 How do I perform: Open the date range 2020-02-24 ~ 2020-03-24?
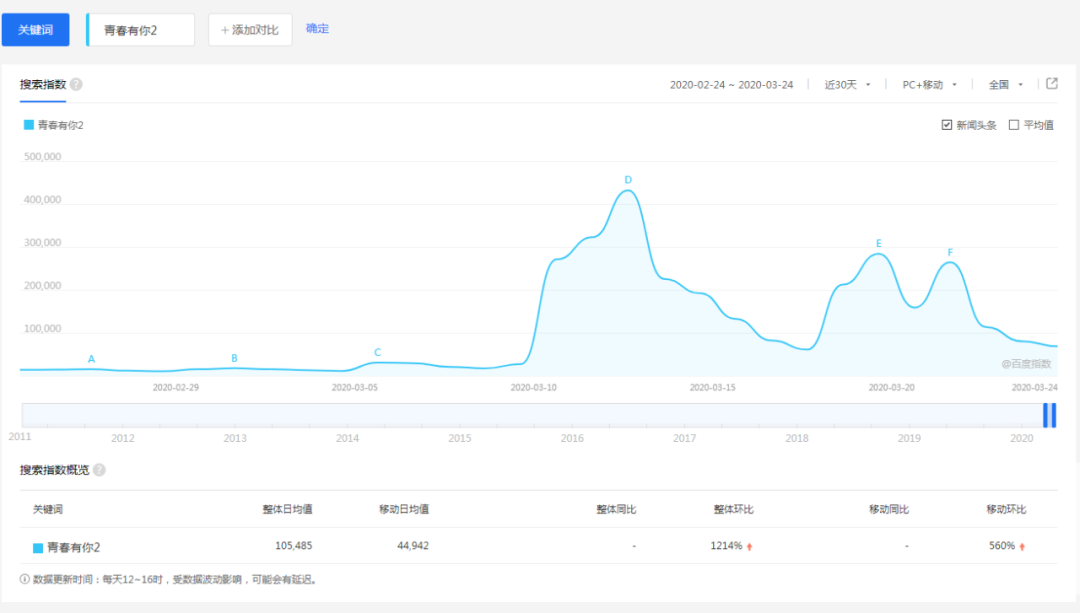pyautogui.click(x=731, y=85)
